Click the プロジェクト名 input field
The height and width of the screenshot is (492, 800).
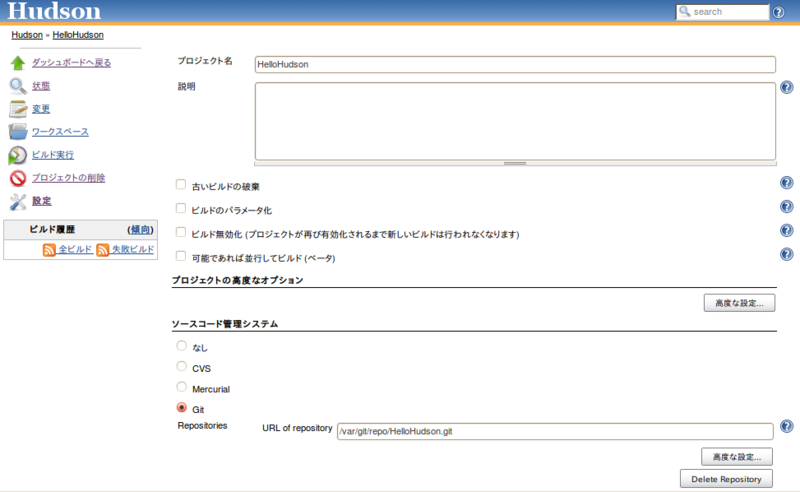point(515,64)
